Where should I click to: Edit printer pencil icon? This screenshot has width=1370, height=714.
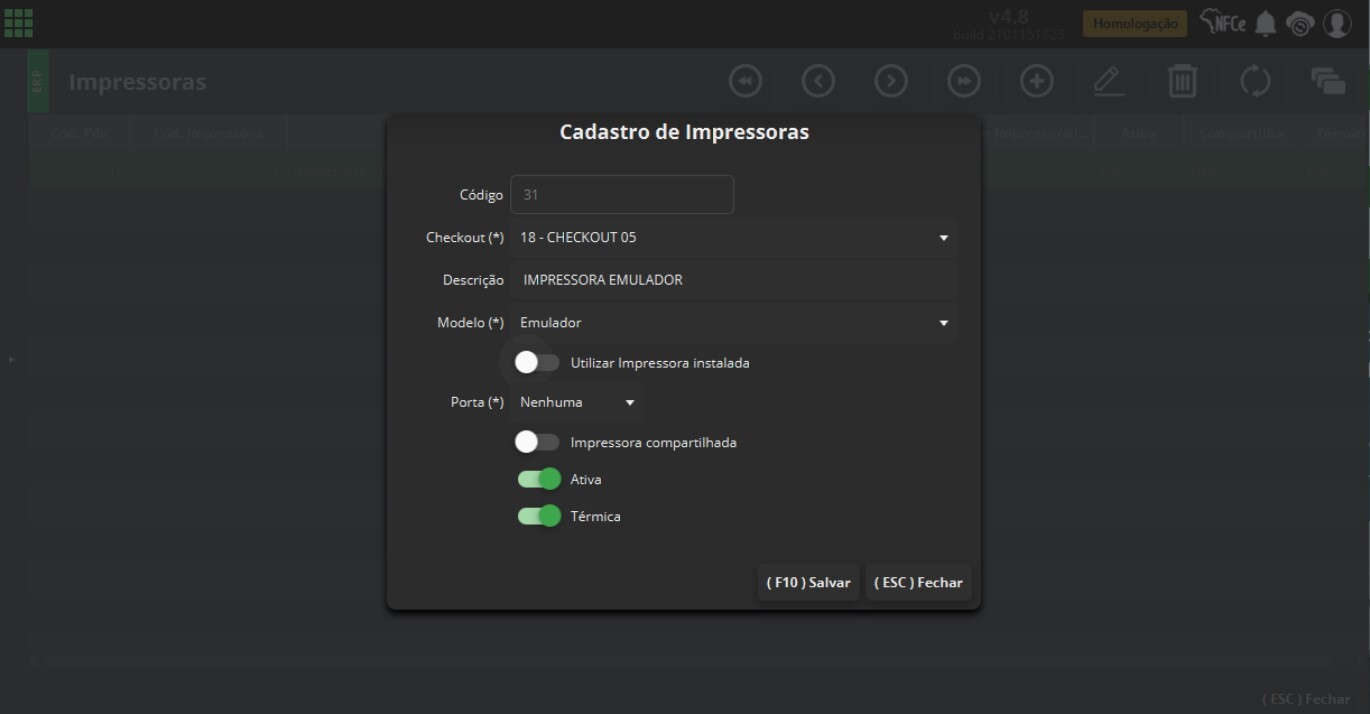1109,82
